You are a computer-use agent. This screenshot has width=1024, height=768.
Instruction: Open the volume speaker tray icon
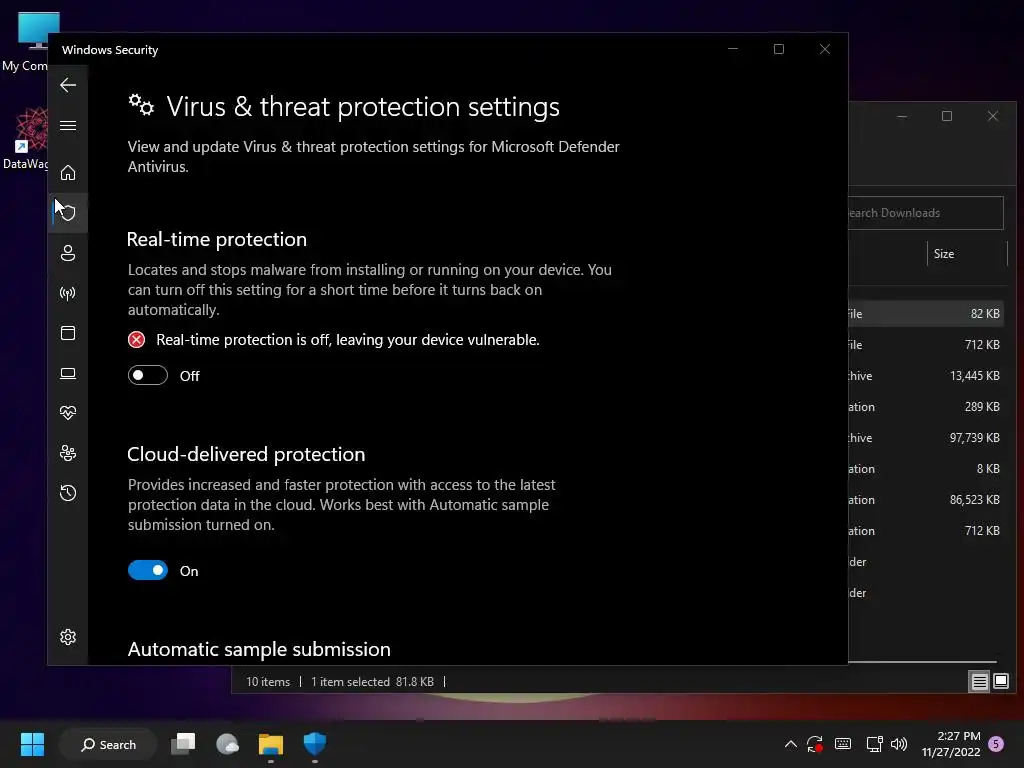[899, 744]
